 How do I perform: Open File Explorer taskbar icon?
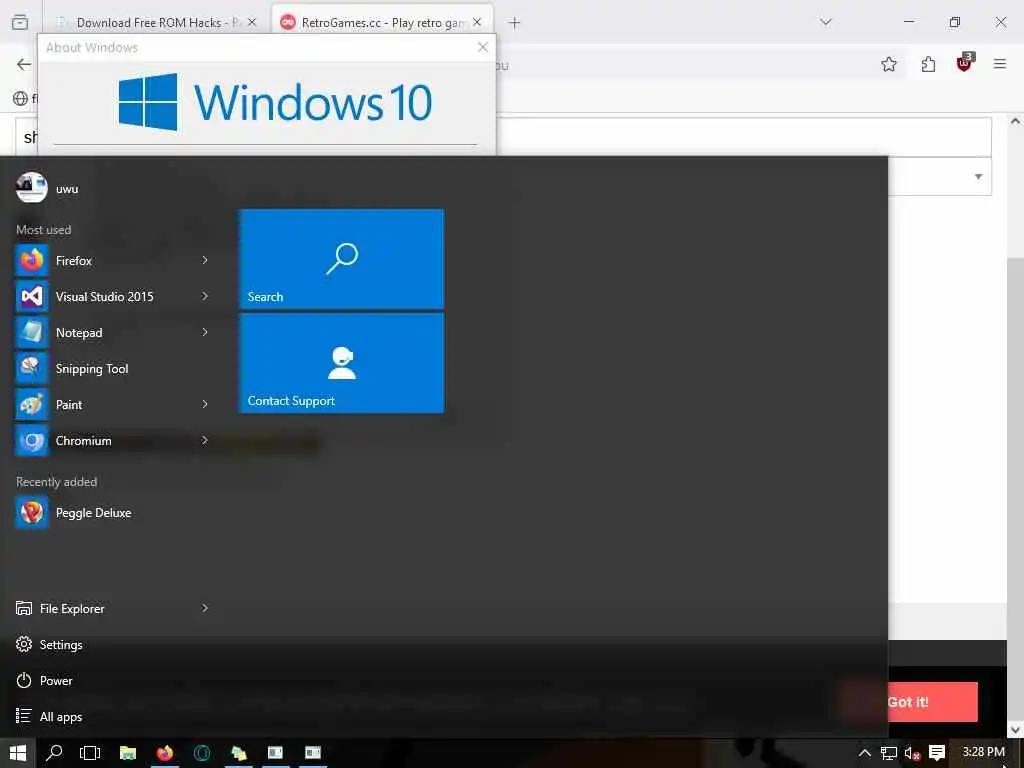[x=128, y=753]
